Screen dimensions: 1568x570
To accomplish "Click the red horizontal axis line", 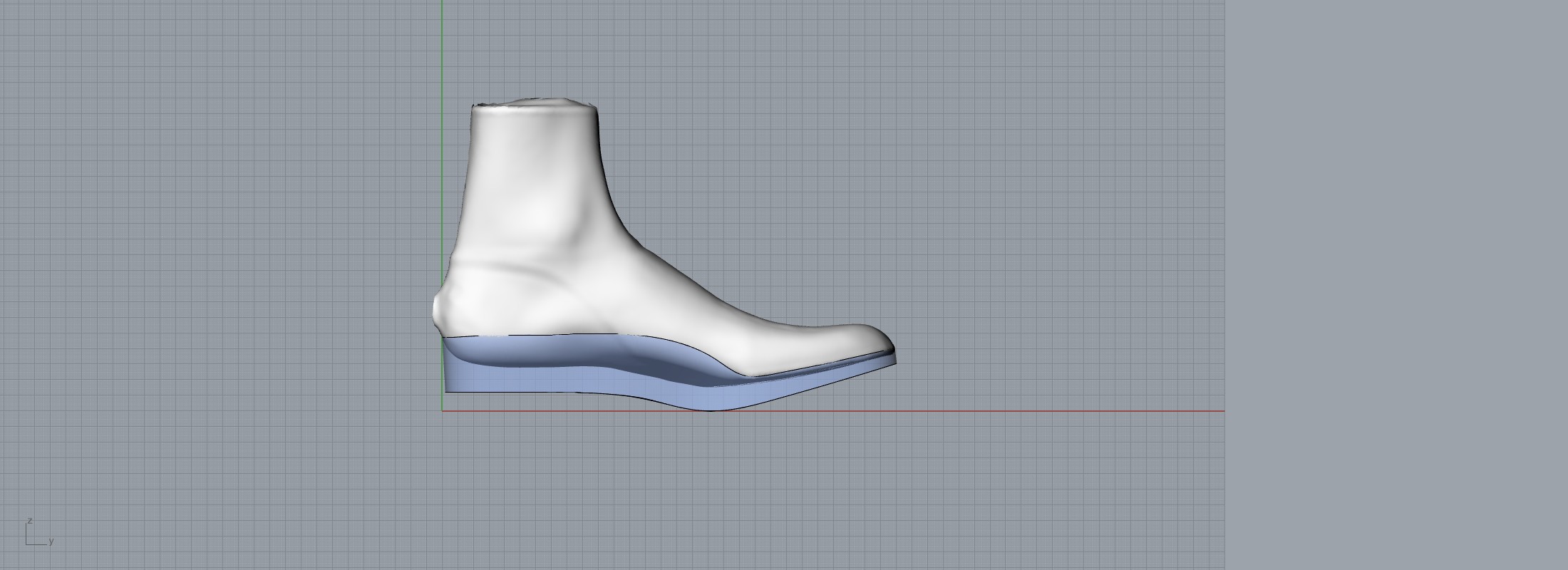I will [x=998, y=411].
